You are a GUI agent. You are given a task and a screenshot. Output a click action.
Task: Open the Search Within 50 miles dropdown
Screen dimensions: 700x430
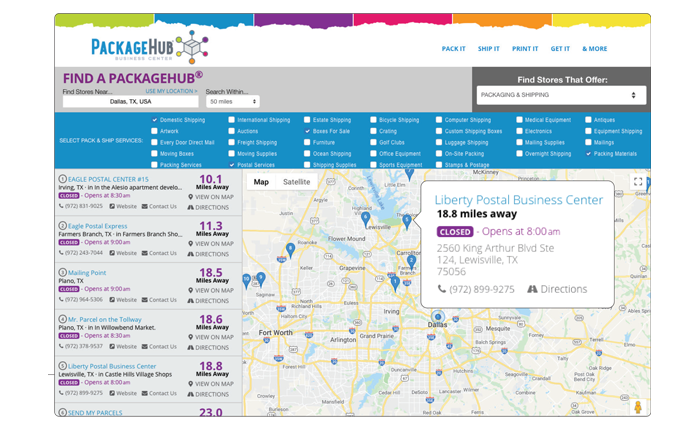coord(233,102)
